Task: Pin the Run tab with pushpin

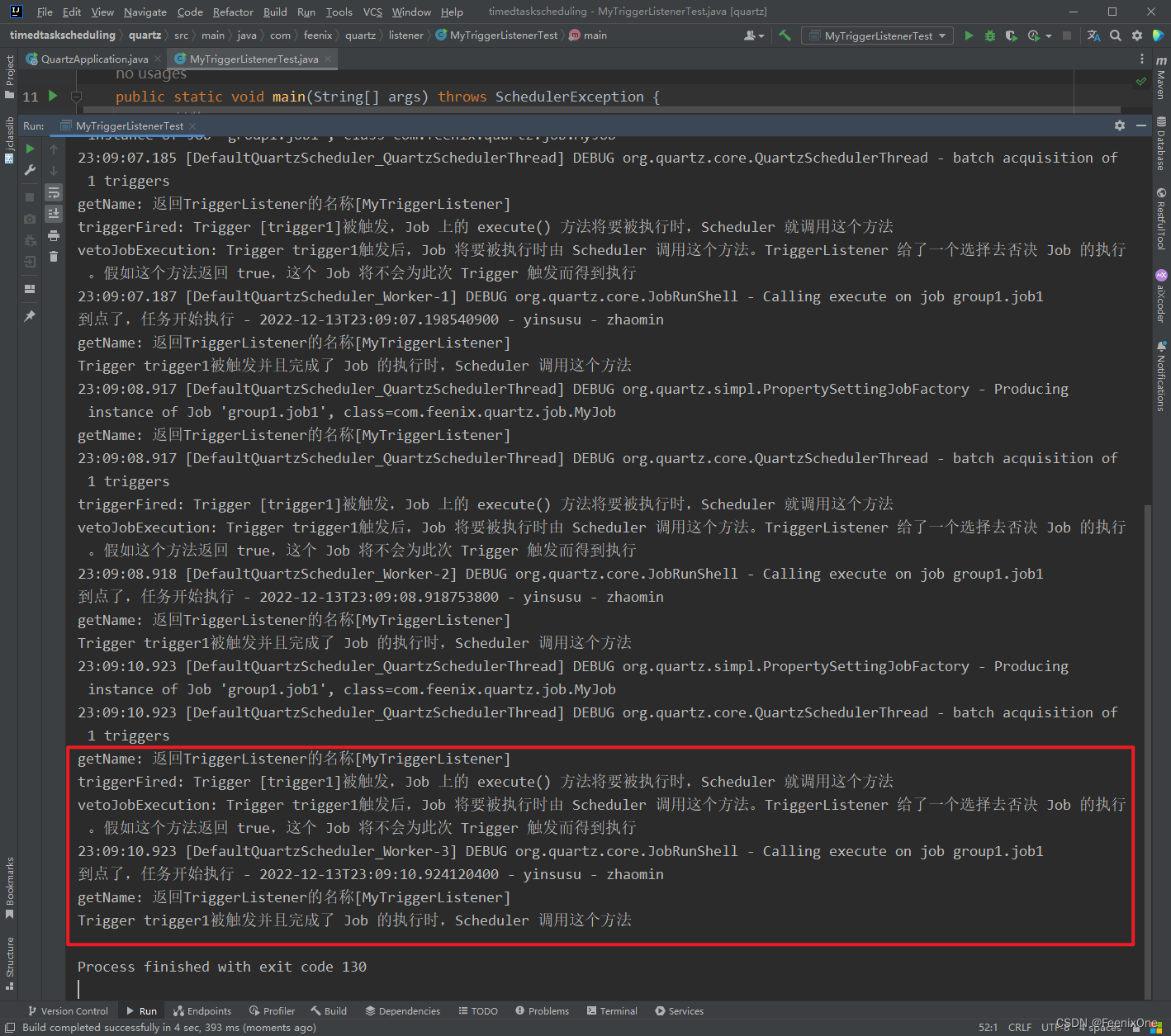Action: pyautogui.click(x=30, y=316)
